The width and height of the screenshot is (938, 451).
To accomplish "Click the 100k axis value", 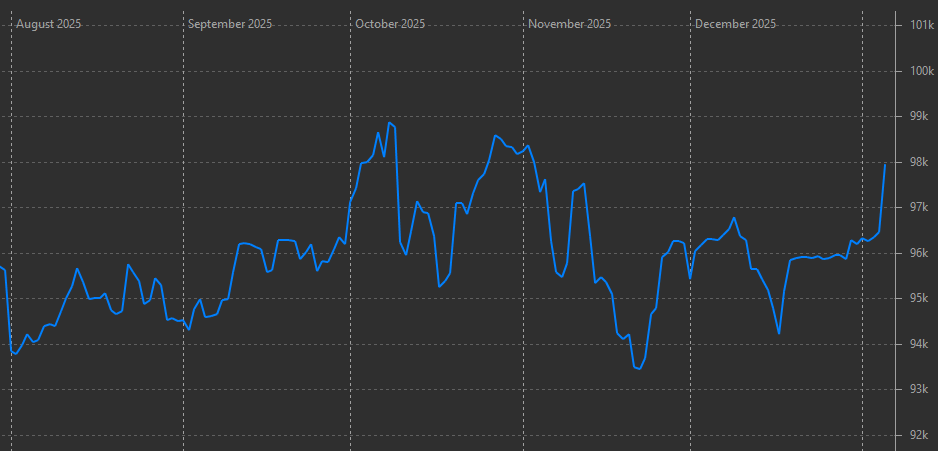I will click(x=922, y=71).
